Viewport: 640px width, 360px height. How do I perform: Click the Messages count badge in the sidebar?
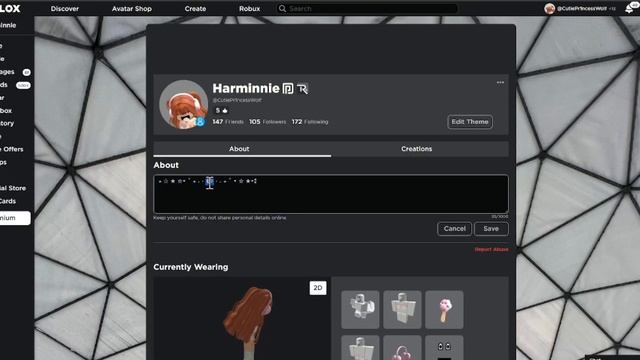(x=27, y=72)
